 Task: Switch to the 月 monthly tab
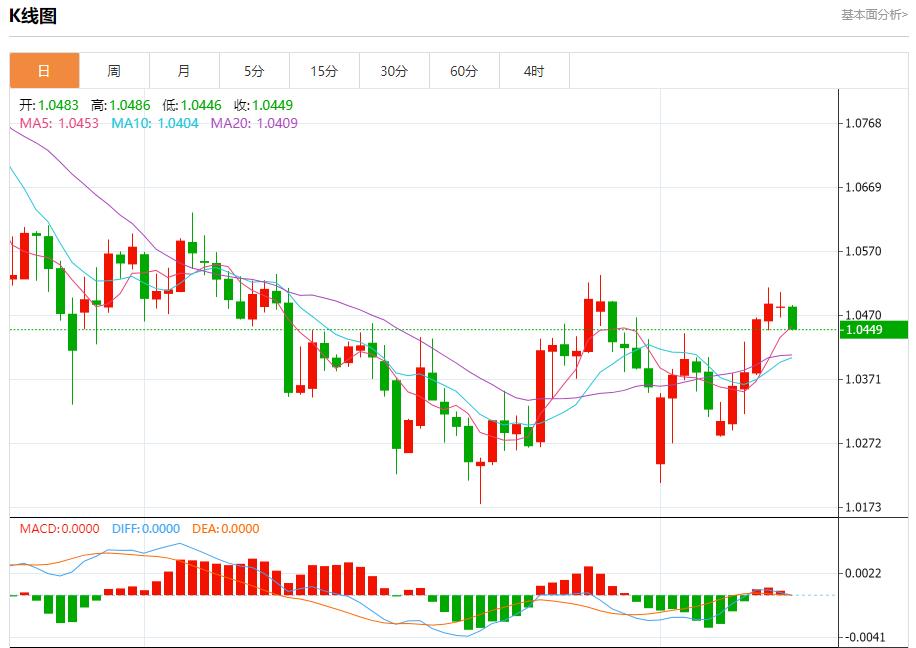pos(185,71)
